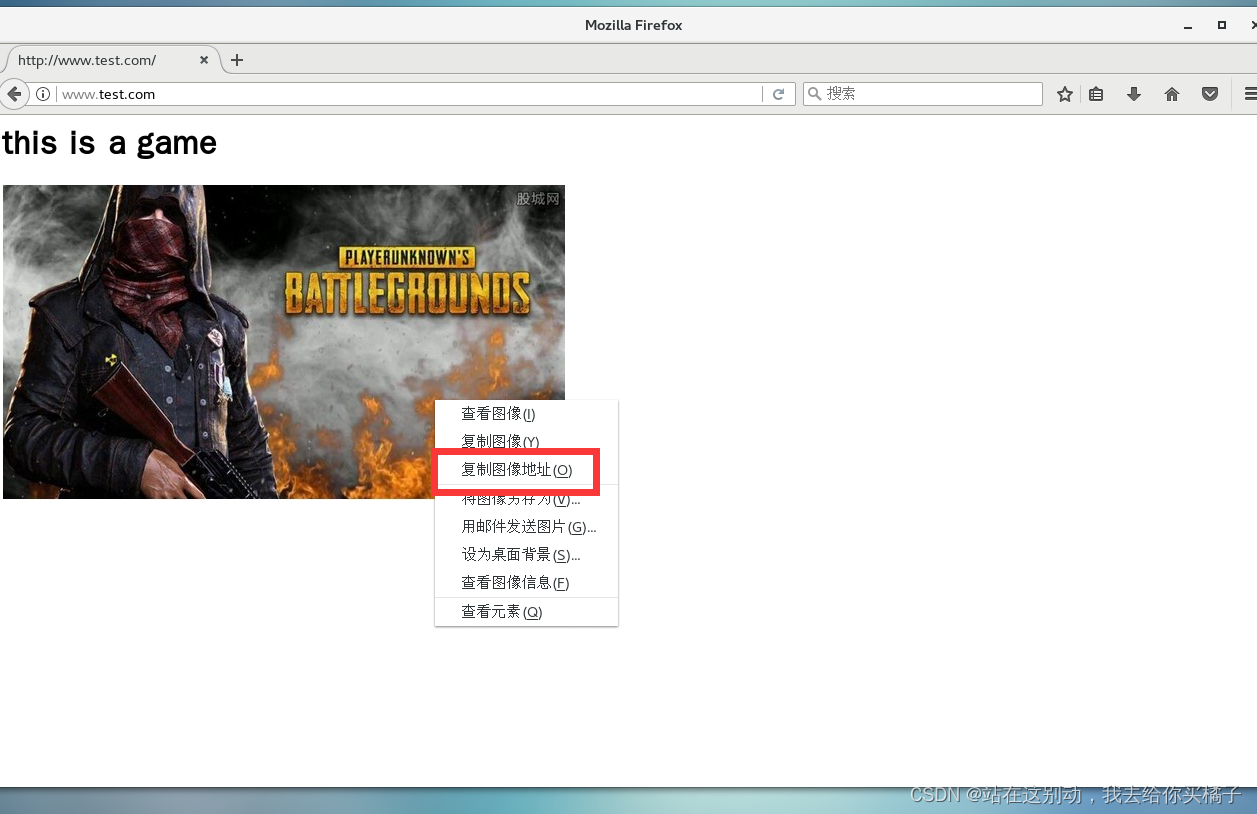The width and height of the screenshot is (1257, 814).
Task: Choose 查看图像 from context menu
Action: pyautogui.click(x=526, y=414)
